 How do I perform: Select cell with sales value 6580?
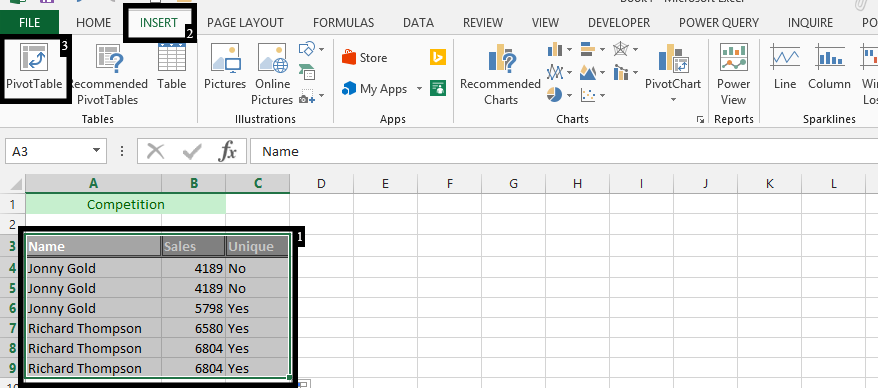click(194, 328)
